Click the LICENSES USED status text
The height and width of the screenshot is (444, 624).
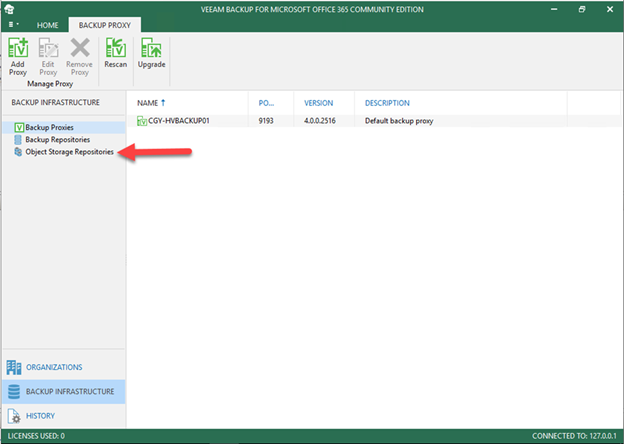point(36,436)
